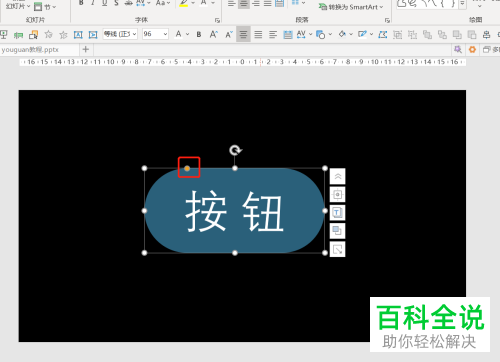Click the purple magic wand icon
The image size is (500, 362).
(x=458, y=50)
